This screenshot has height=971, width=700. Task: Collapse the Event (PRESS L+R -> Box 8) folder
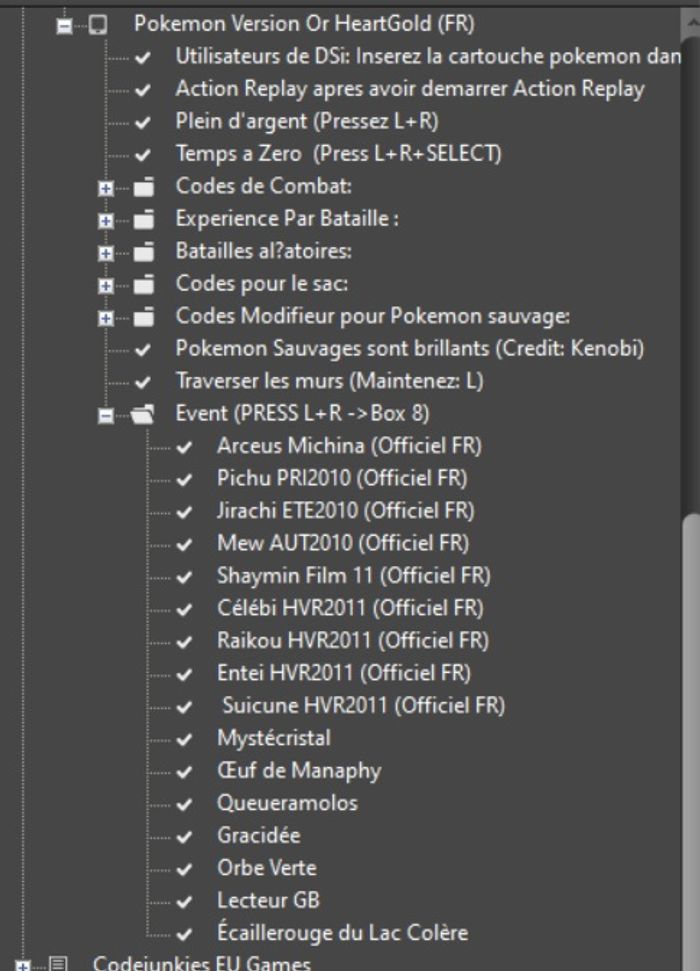coord(106,416)
